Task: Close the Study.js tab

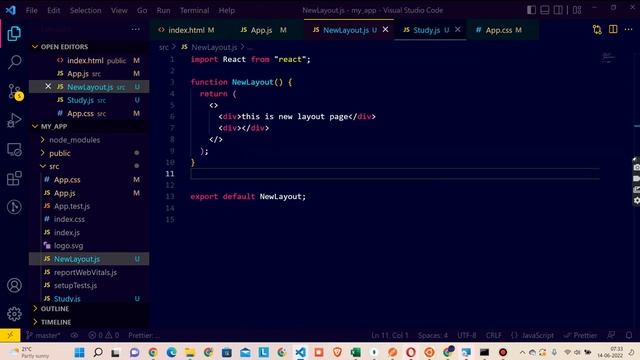Action: click(x=458, y=29)
